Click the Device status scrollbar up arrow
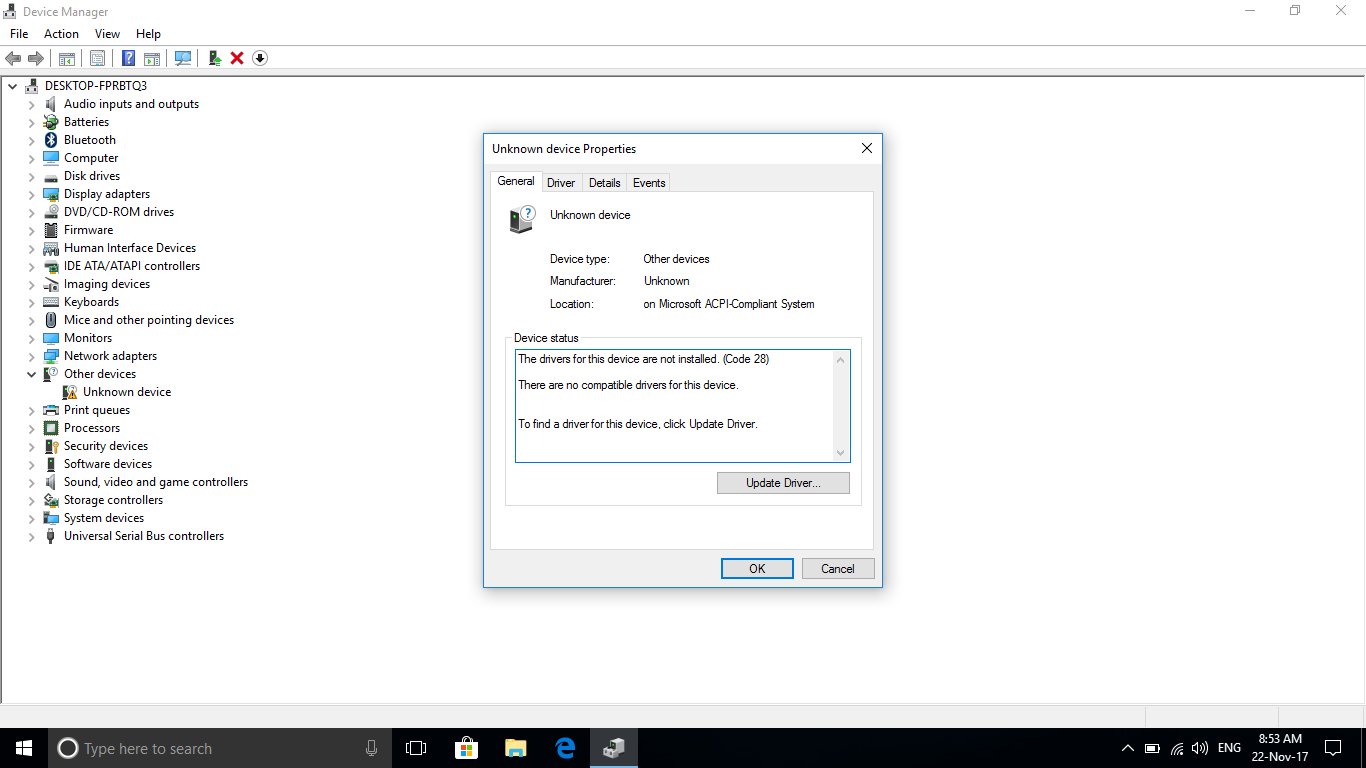Viewport: 1366px width, 768px height. pos(840,360)
